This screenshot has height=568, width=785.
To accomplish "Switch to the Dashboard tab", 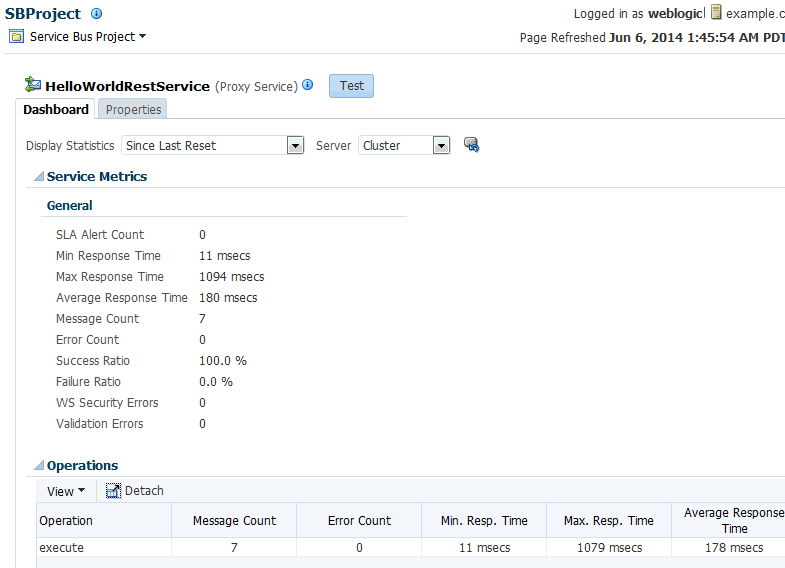I will coord(56,110).
